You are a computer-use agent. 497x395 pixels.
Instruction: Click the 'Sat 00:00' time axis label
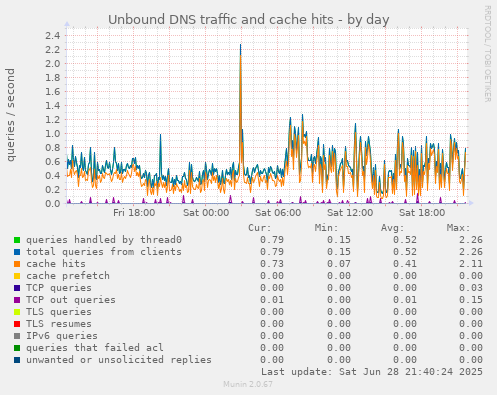pos(206,213)
